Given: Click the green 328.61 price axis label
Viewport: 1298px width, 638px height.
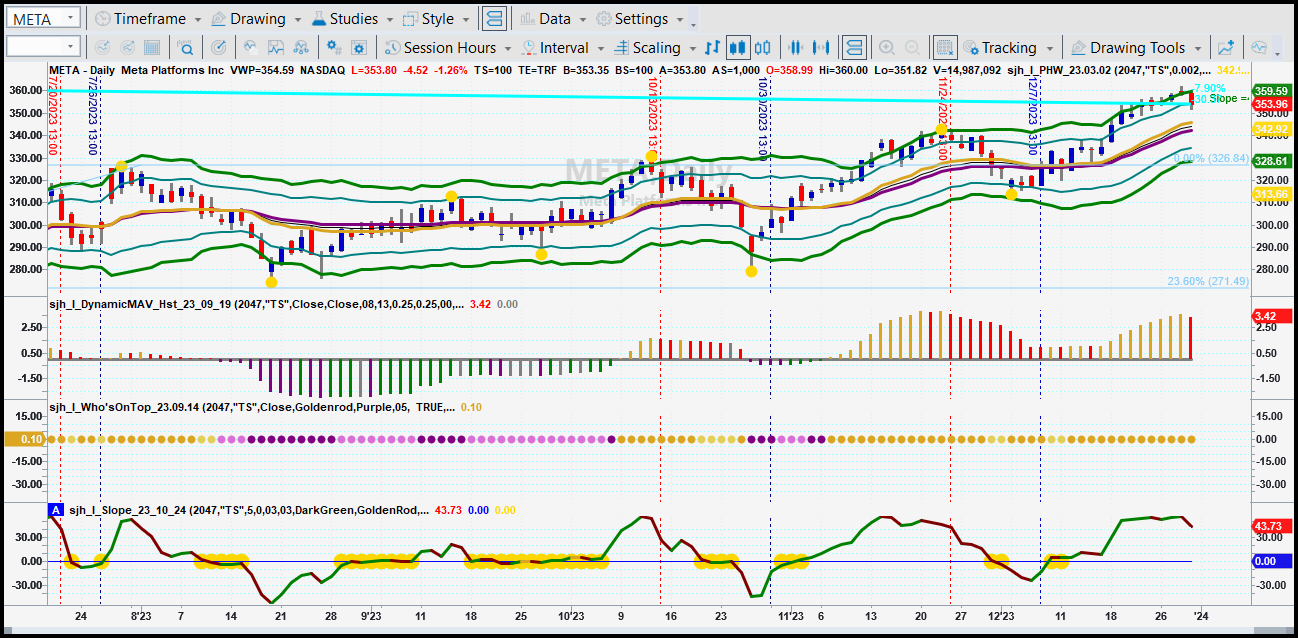Looking at the screenshot, I should pyautogui.click(x=1270, y=161).
